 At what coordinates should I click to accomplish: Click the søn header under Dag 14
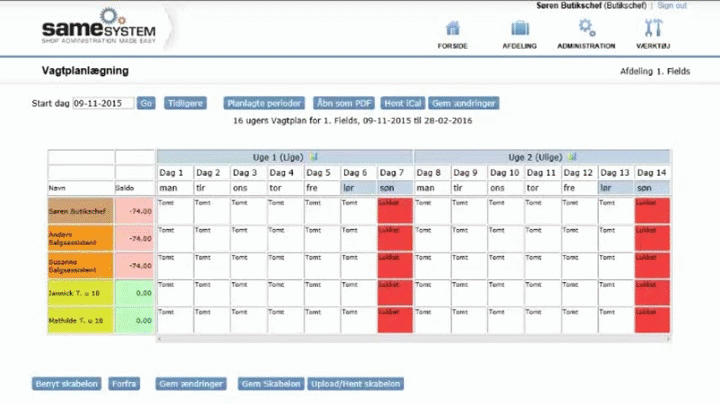coord(652,188)
